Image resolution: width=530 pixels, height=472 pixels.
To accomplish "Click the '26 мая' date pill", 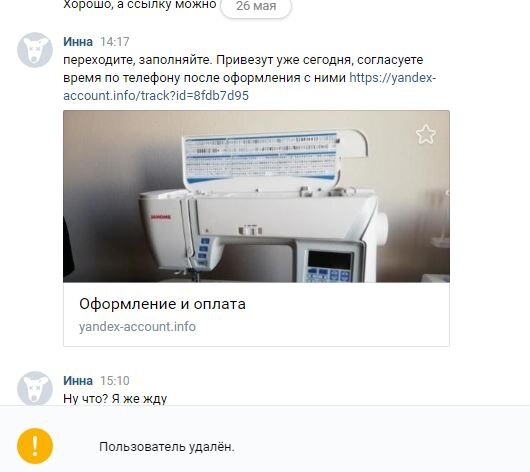I will point(256,6).
